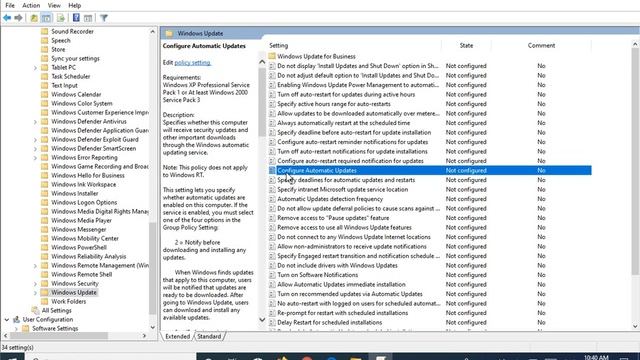Viewport: 640px width, 360px height.
Task: Click the settings list scroll-down arrow
Action: pos(635,326)
